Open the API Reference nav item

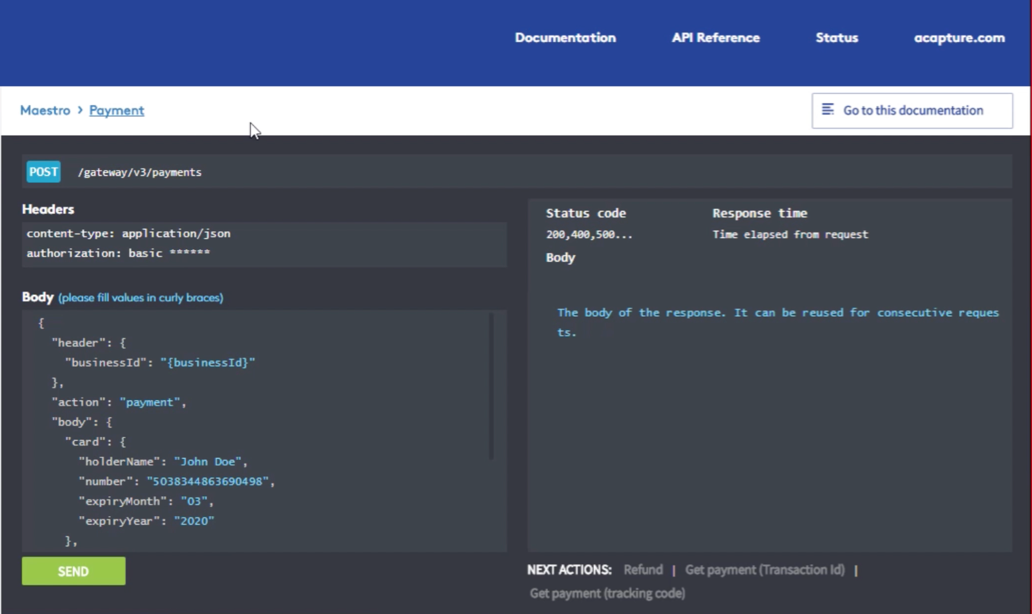coord(715,38)
